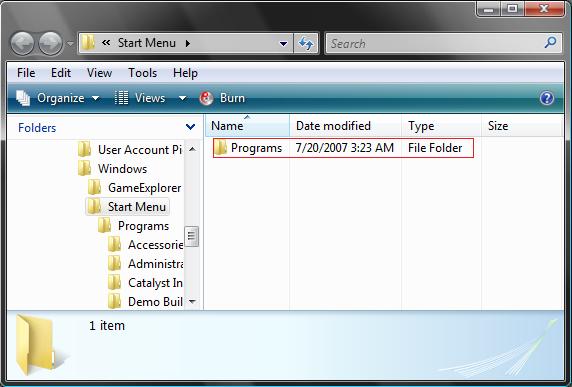The image size is (572, 387).
Task: Click date 7/20/2007 3:23 AM cell
Action: pos(344,148)
